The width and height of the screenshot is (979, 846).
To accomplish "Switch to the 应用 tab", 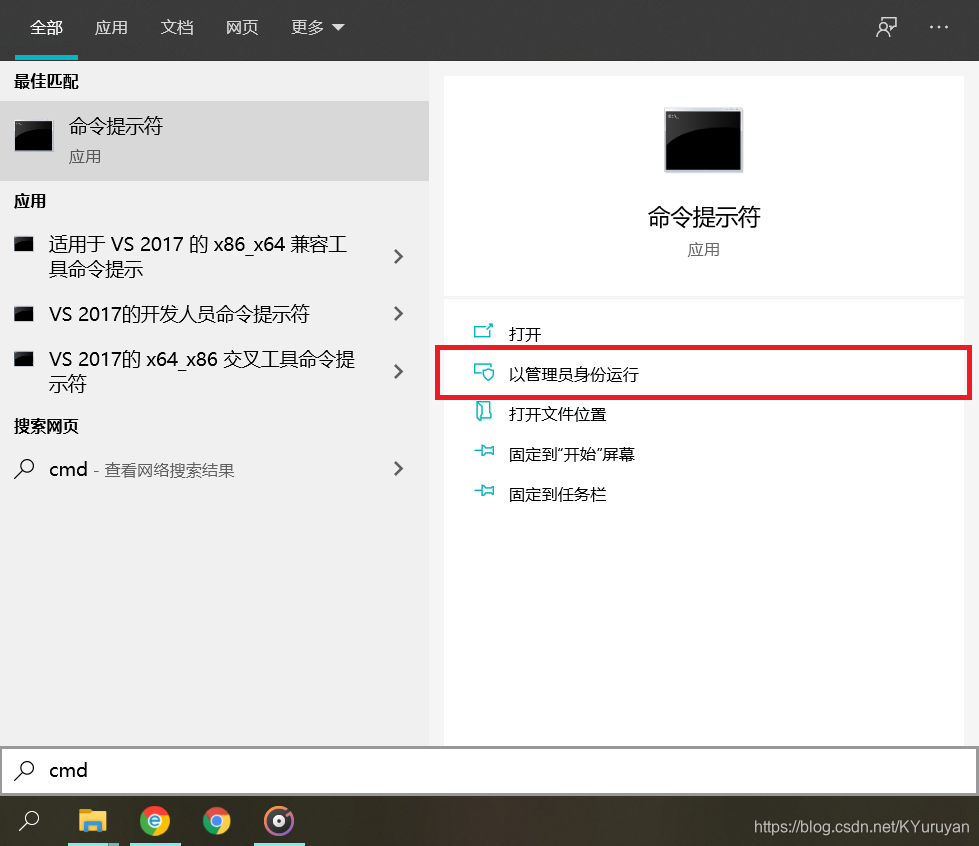I will pos(111,27).
